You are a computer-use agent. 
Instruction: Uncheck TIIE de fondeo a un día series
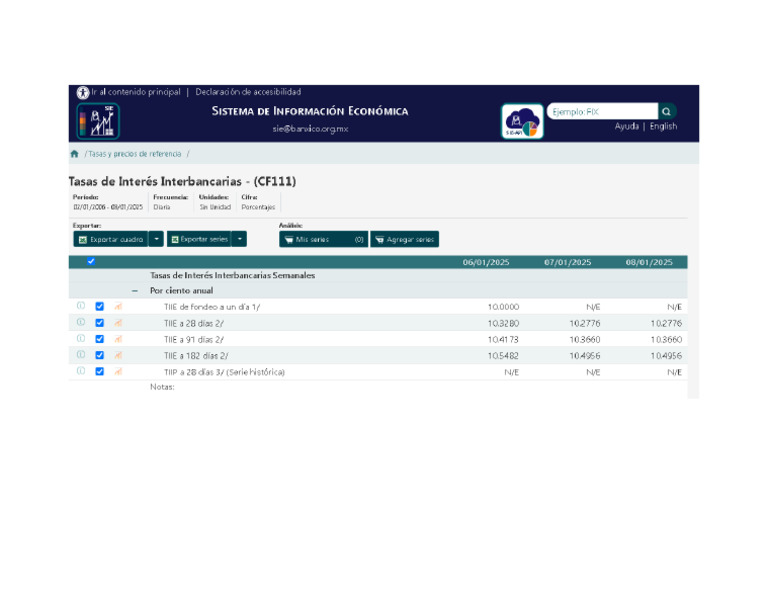99,307
